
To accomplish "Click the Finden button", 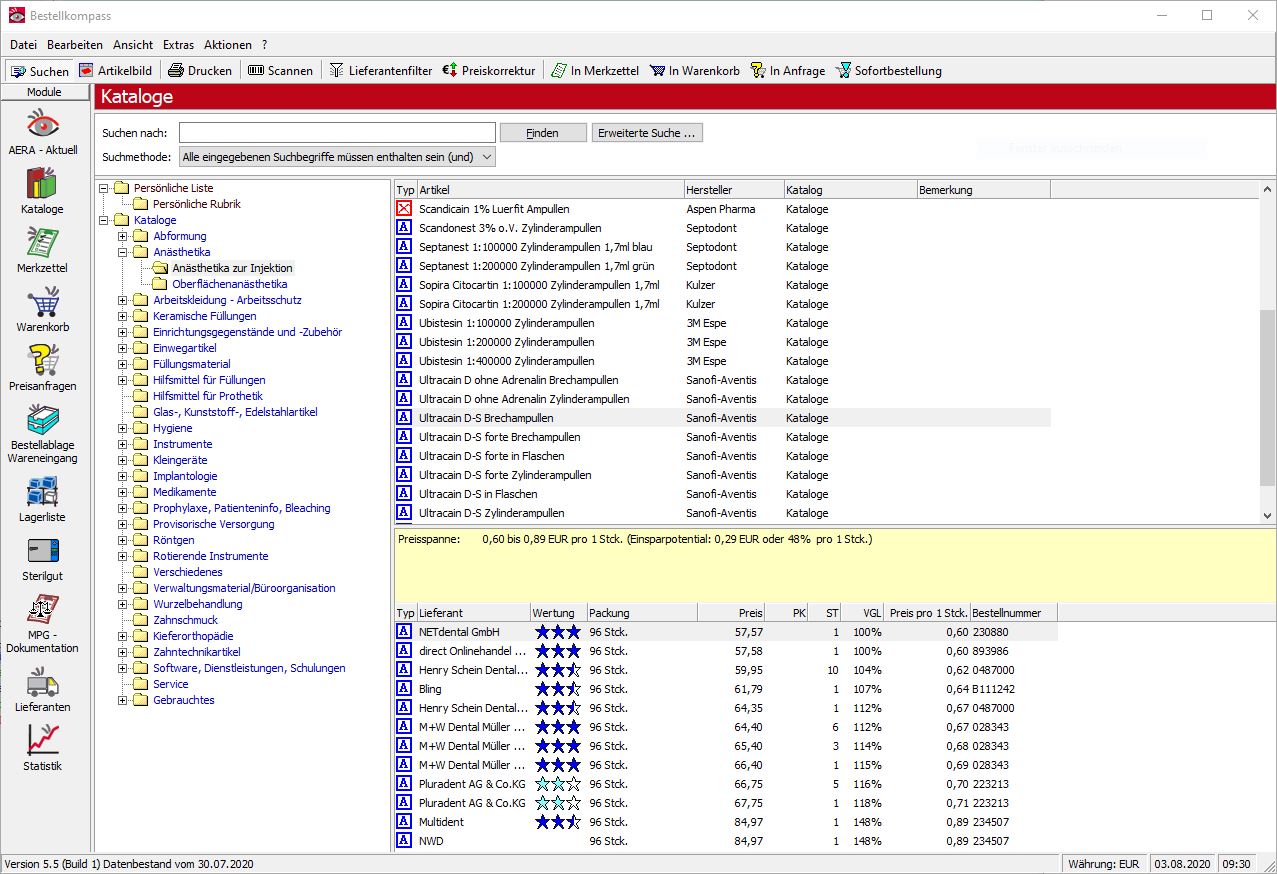I will [x=543, y=133].
